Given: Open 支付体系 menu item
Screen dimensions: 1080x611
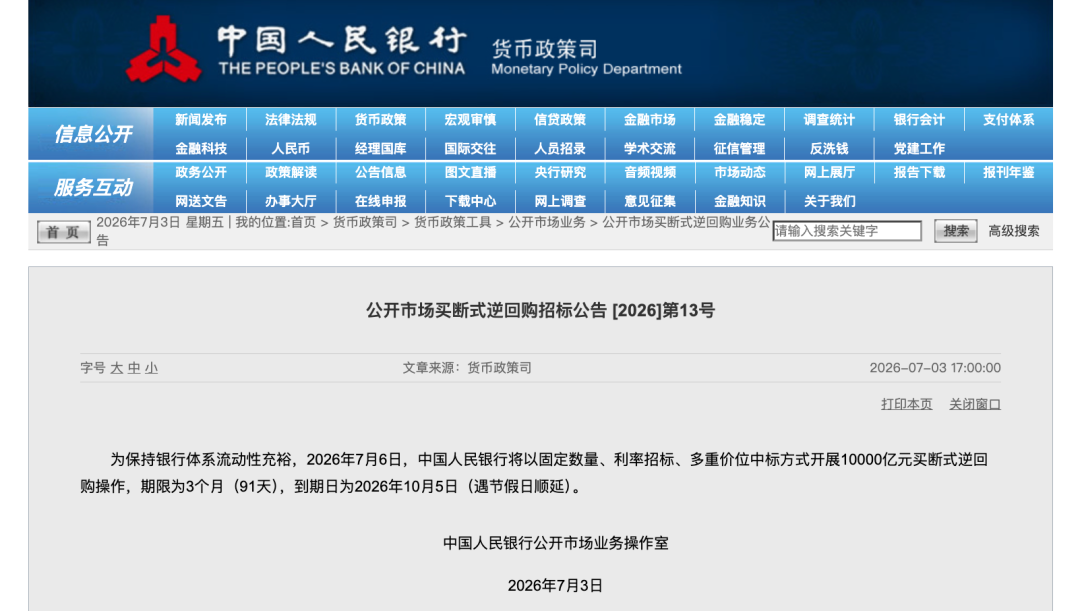Looking at the screenshot, I should 1008,120.
